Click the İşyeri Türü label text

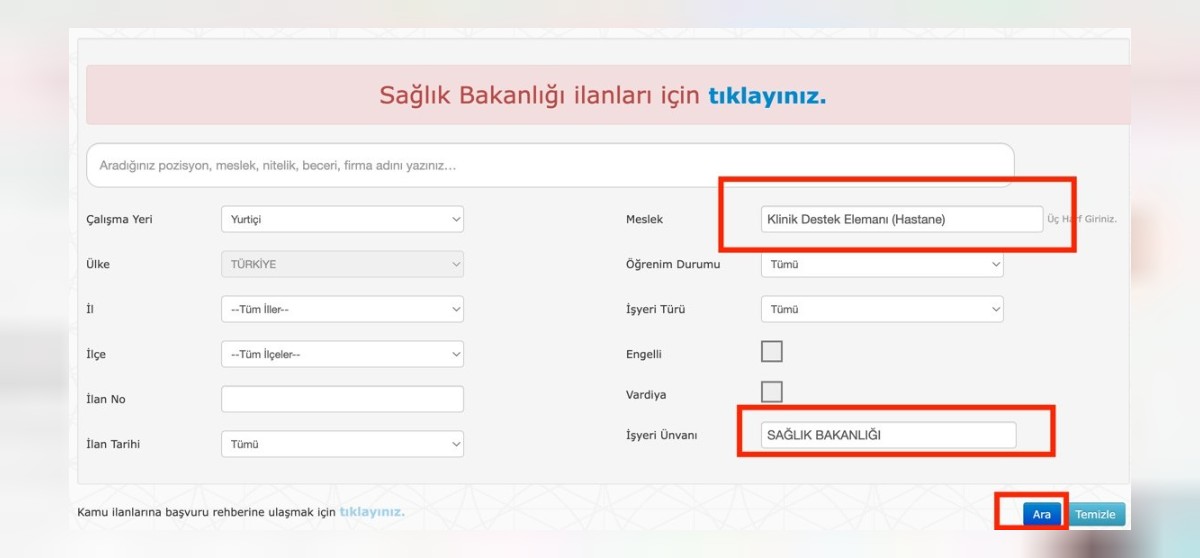(655, 309)
